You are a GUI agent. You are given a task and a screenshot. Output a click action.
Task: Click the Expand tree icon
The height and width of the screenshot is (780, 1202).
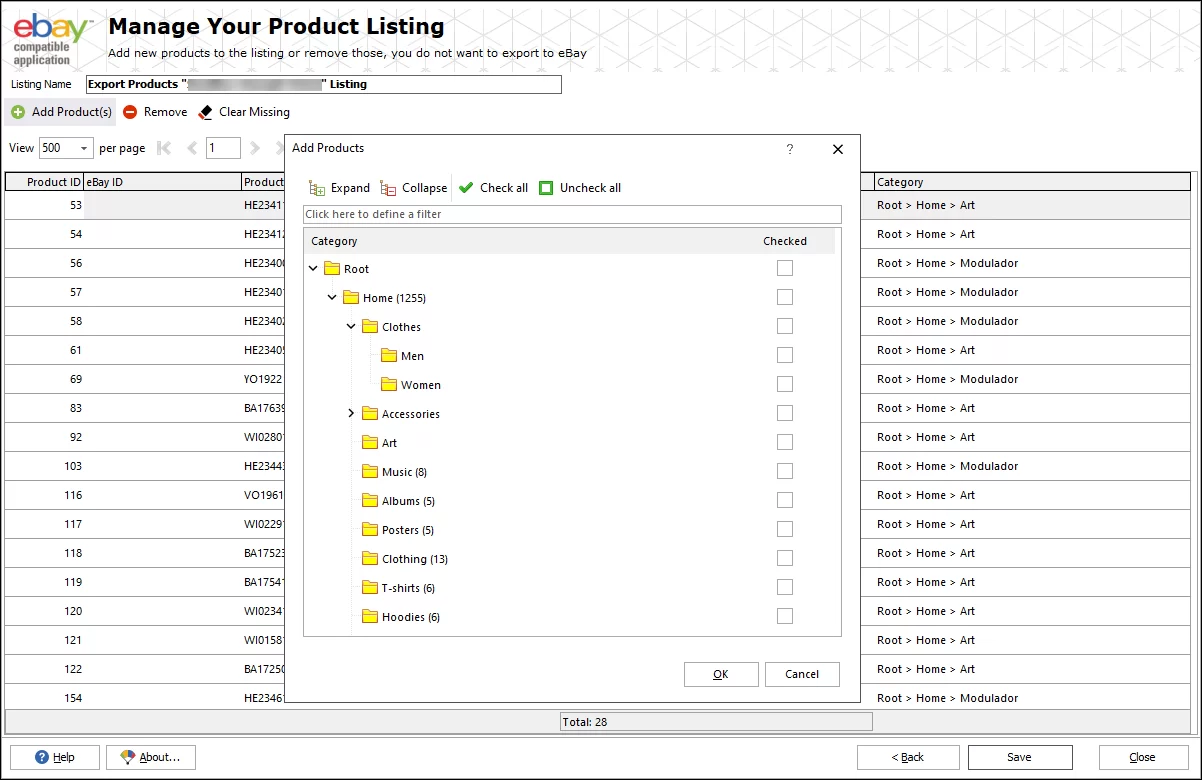(317, 188)
